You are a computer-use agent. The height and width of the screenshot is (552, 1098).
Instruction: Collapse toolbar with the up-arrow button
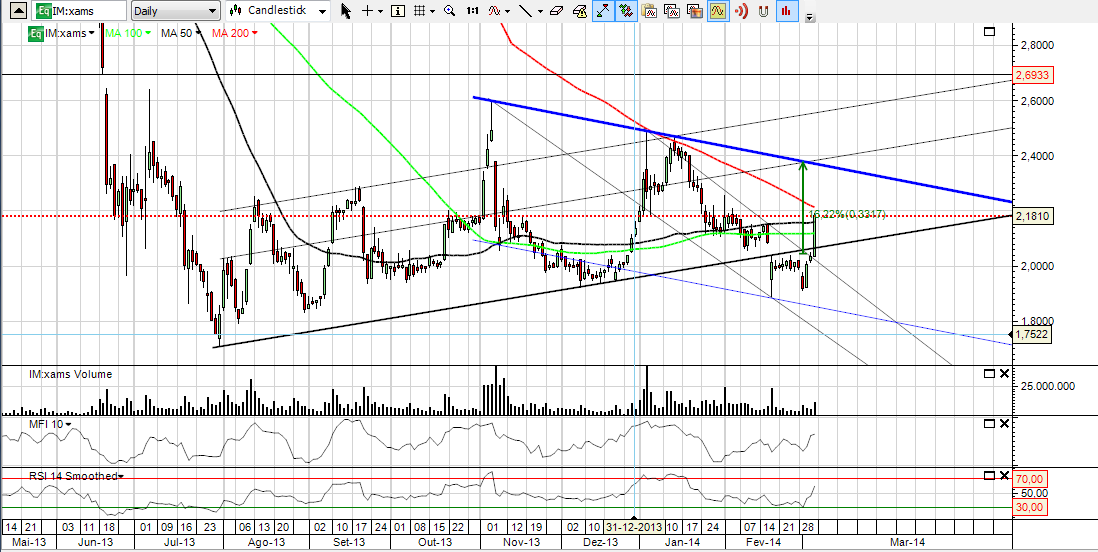pyautogui.click(x=20, y=11)
